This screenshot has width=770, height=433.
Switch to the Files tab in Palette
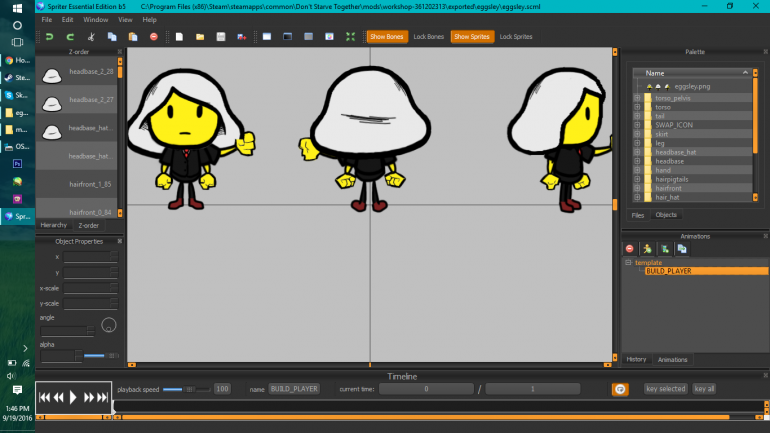tap(637, 215)
